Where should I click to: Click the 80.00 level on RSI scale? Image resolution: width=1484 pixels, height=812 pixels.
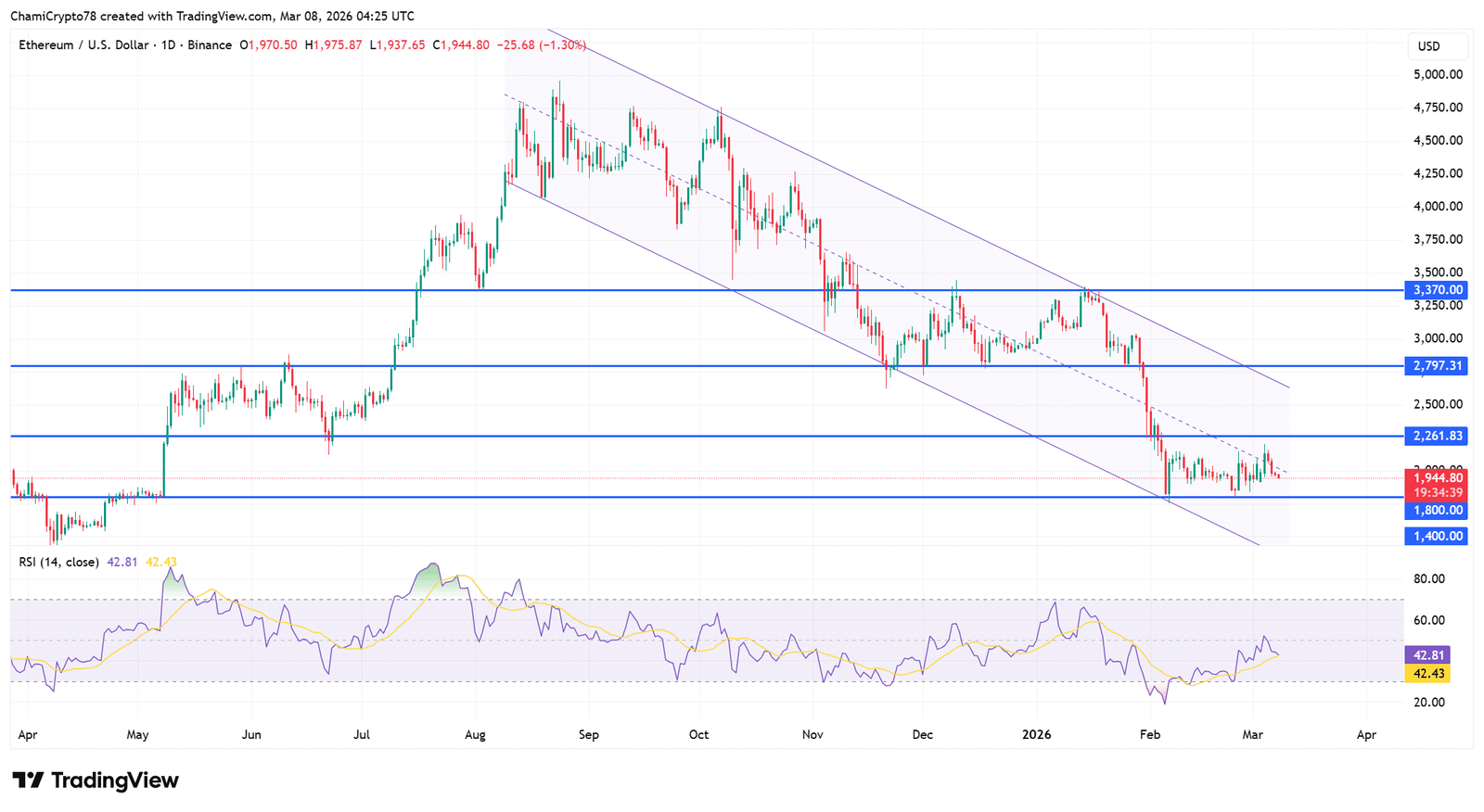click(x=1429, y=578)
